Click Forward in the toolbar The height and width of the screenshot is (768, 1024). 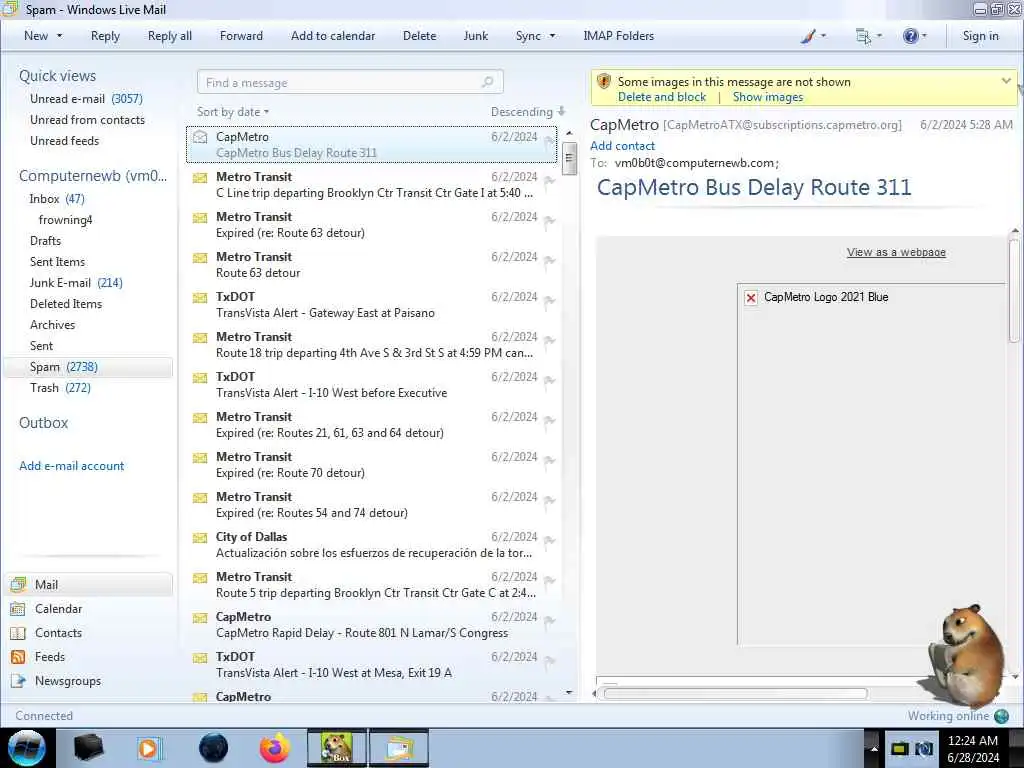241,36
